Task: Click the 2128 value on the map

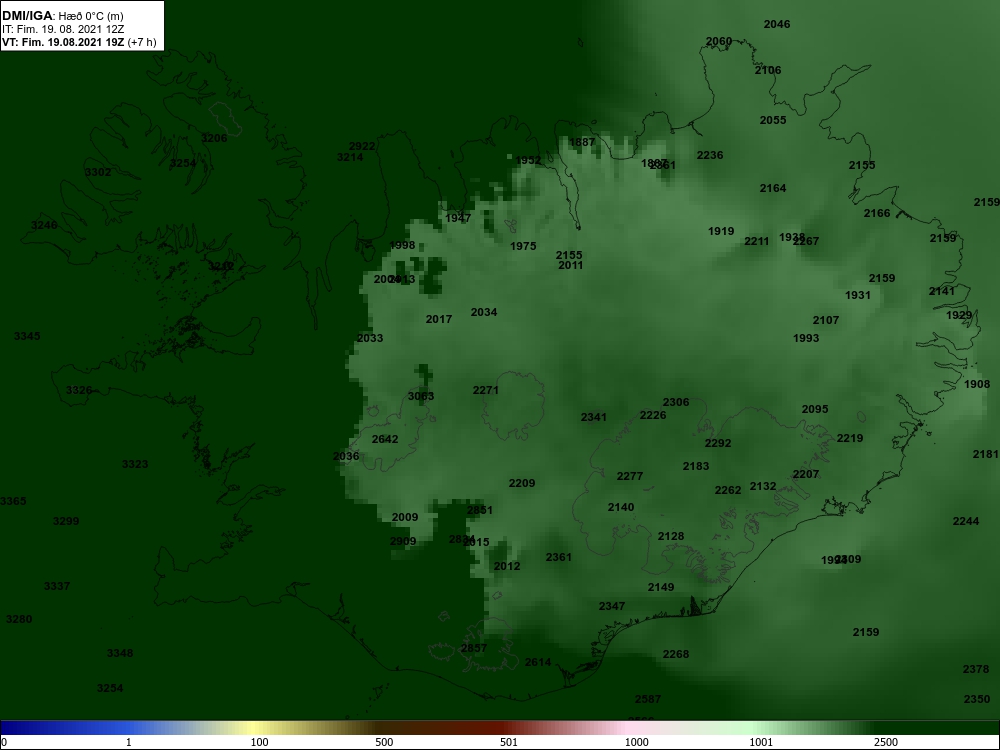Action: [x=671, y=536]
